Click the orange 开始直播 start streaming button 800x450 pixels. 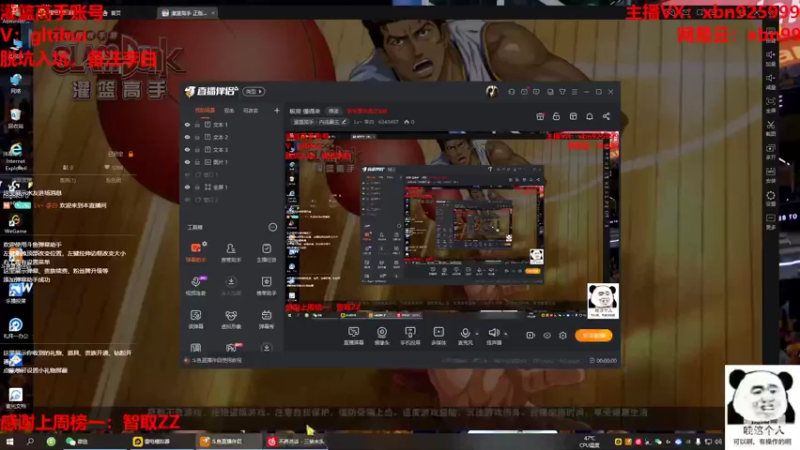coord(594,335)
